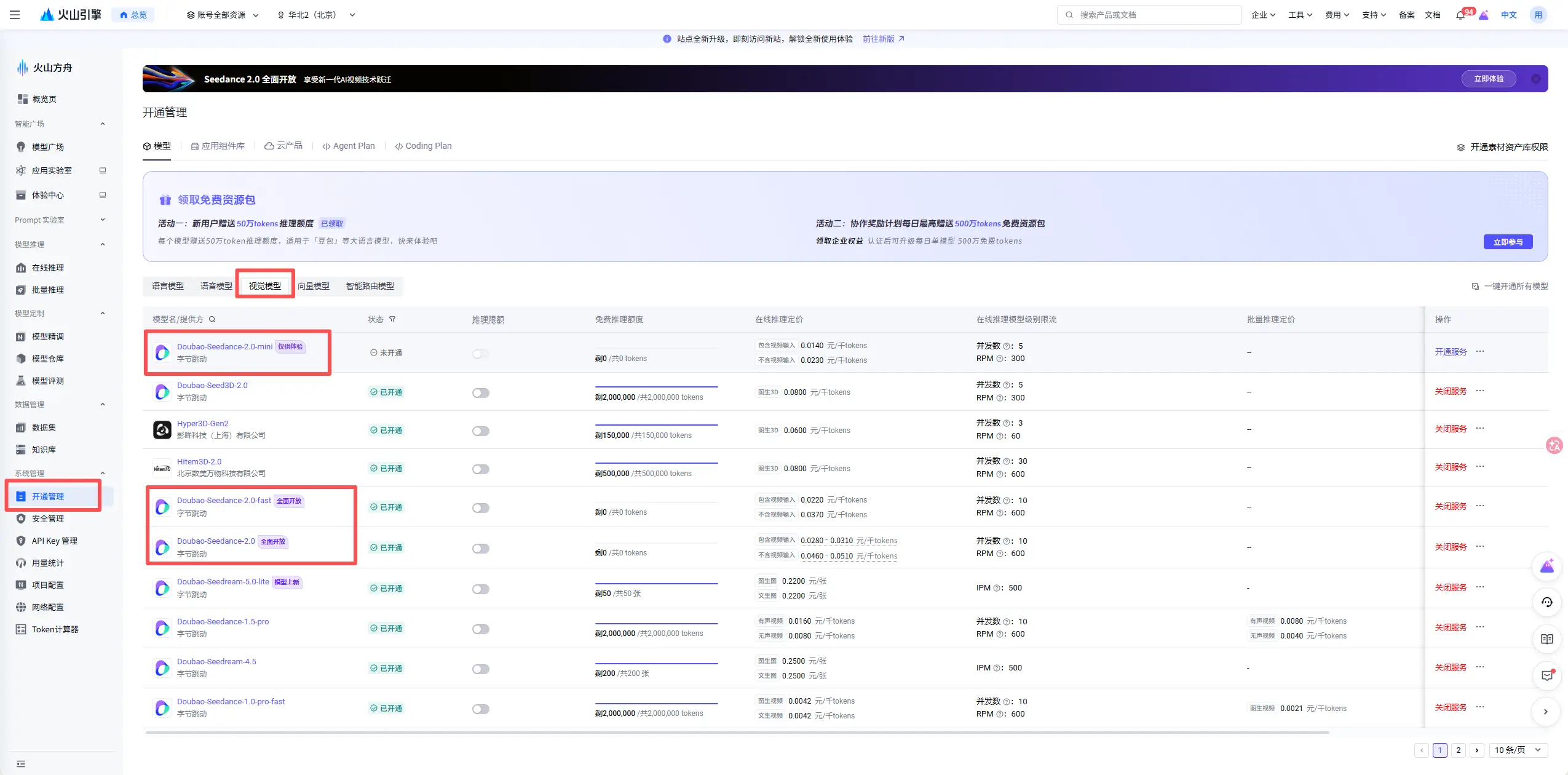
Task: Click the notification bell icon
Action: [x=1460, y=15]
